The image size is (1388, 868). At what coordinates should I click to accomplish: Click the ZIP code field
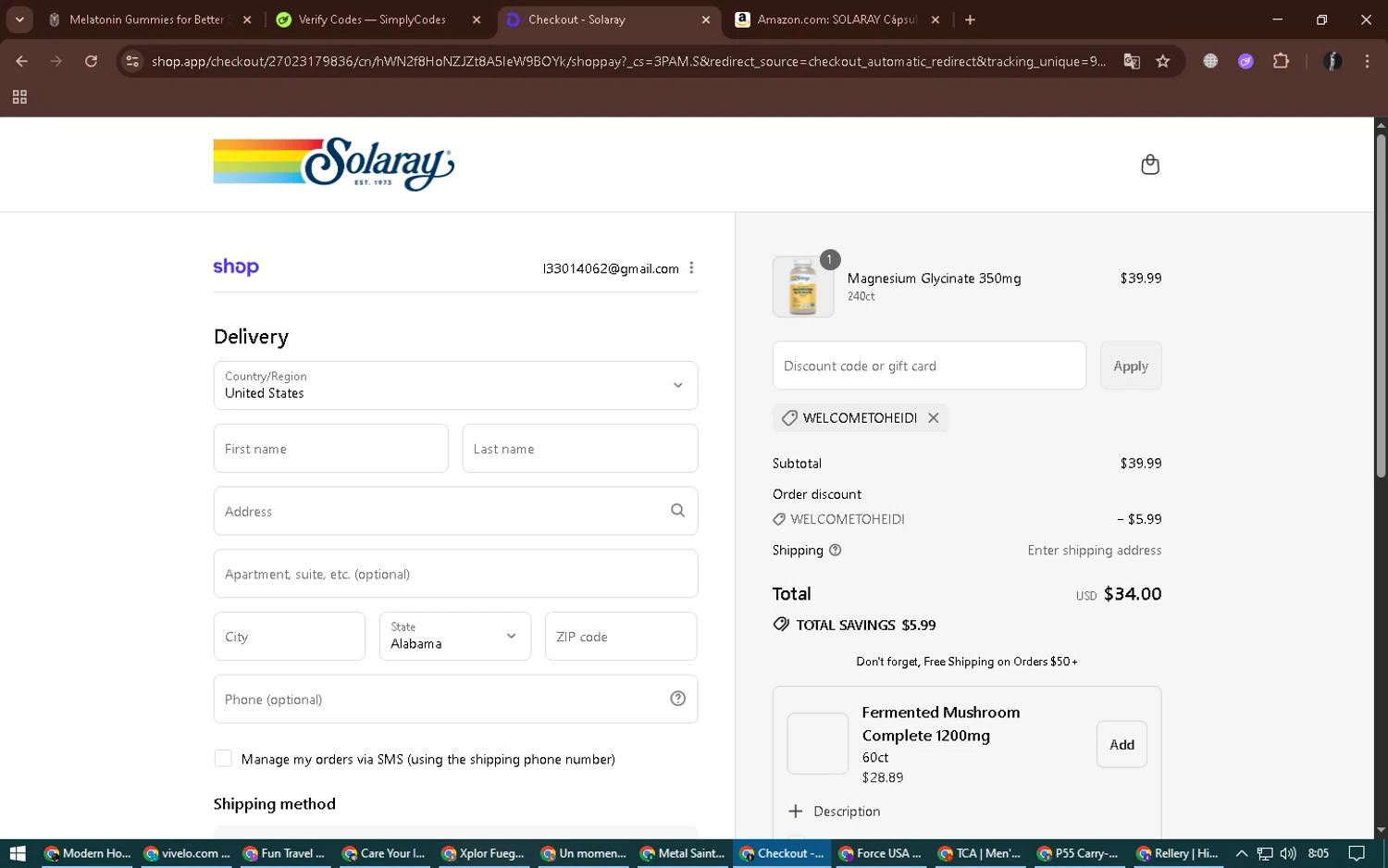pos(621,636)
